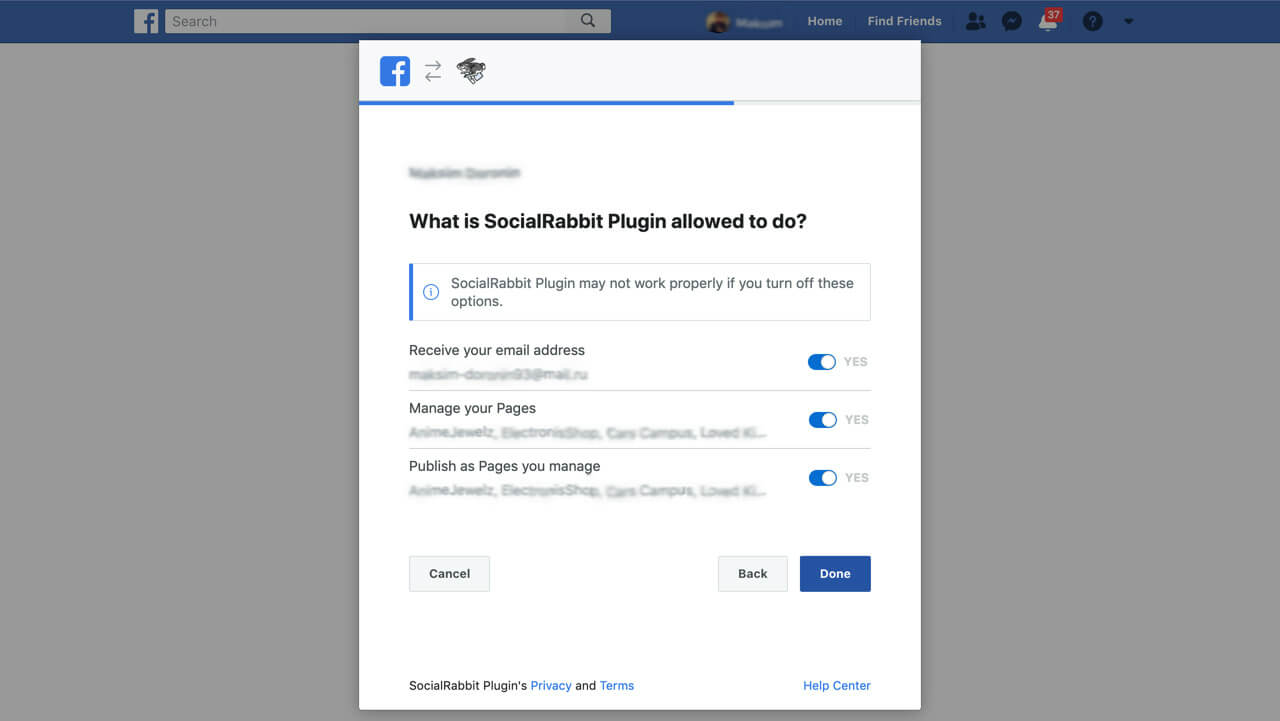
Task: Toggle 'Publish as Pages you manage' off
Action: coord(822,478)
